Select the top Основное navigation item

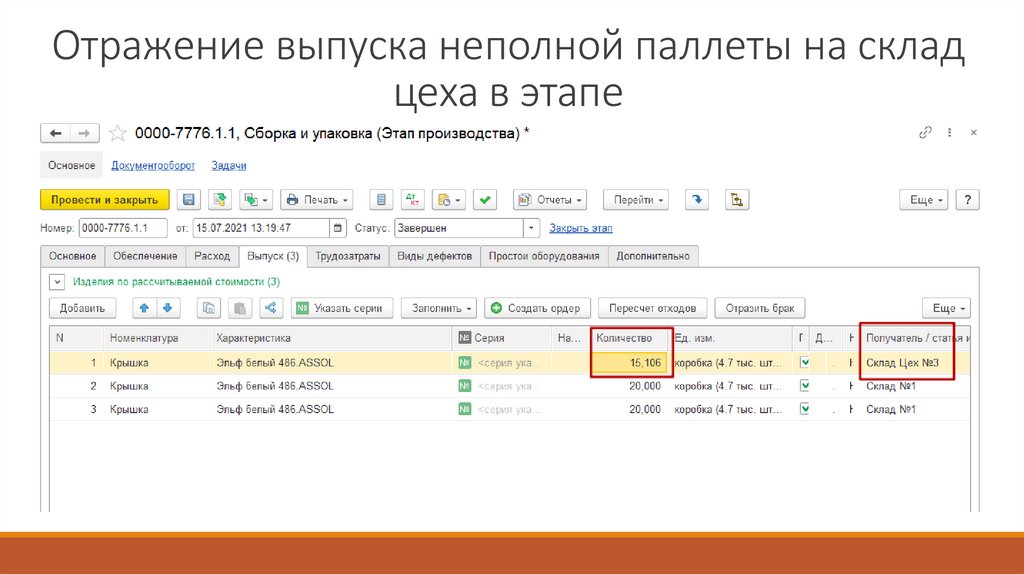(72, 165)
